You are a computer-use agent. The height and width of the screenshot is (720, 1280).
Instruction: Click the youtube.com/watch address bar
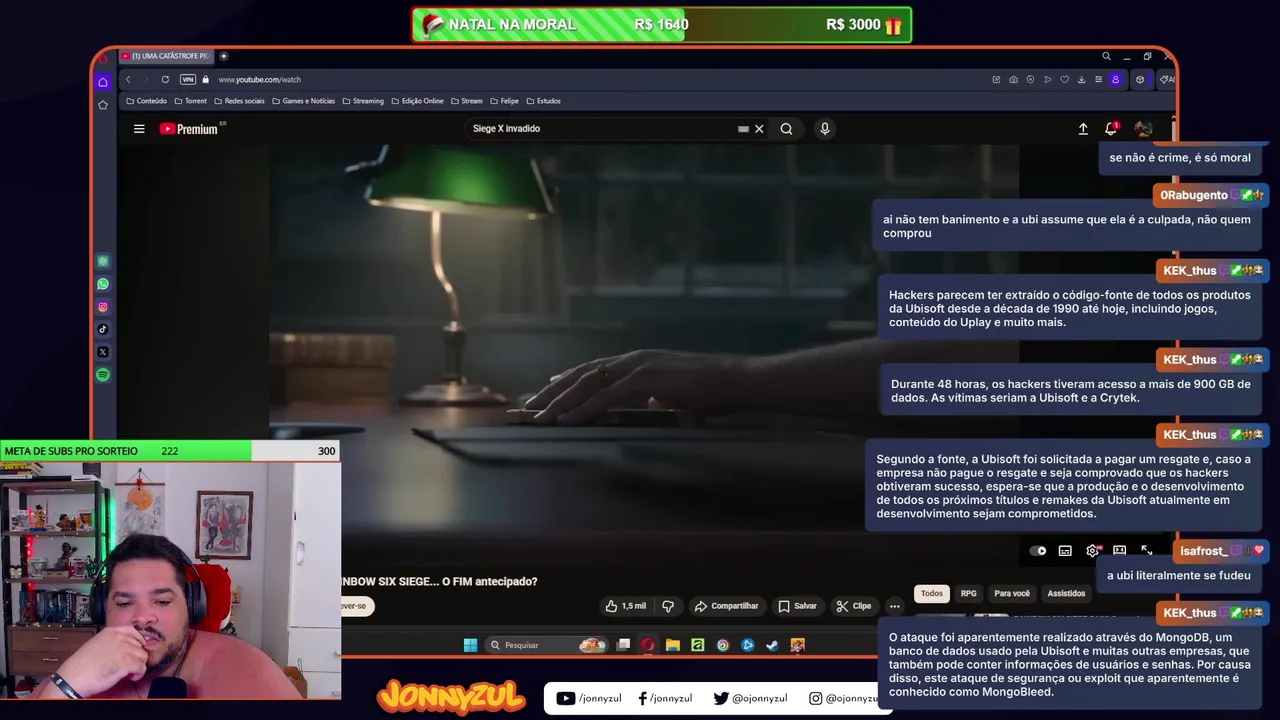(x=259, y=79)
